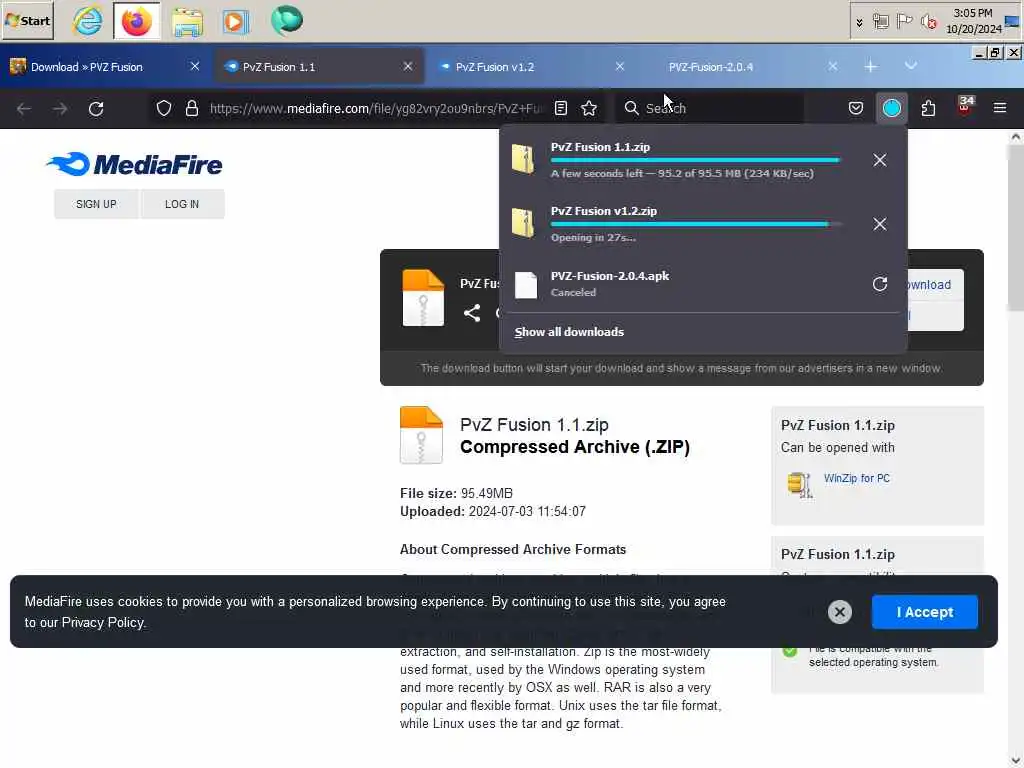Open the media player taskbar icon
The height and width of the screenshot is (768, 1024).
(236, 22)
